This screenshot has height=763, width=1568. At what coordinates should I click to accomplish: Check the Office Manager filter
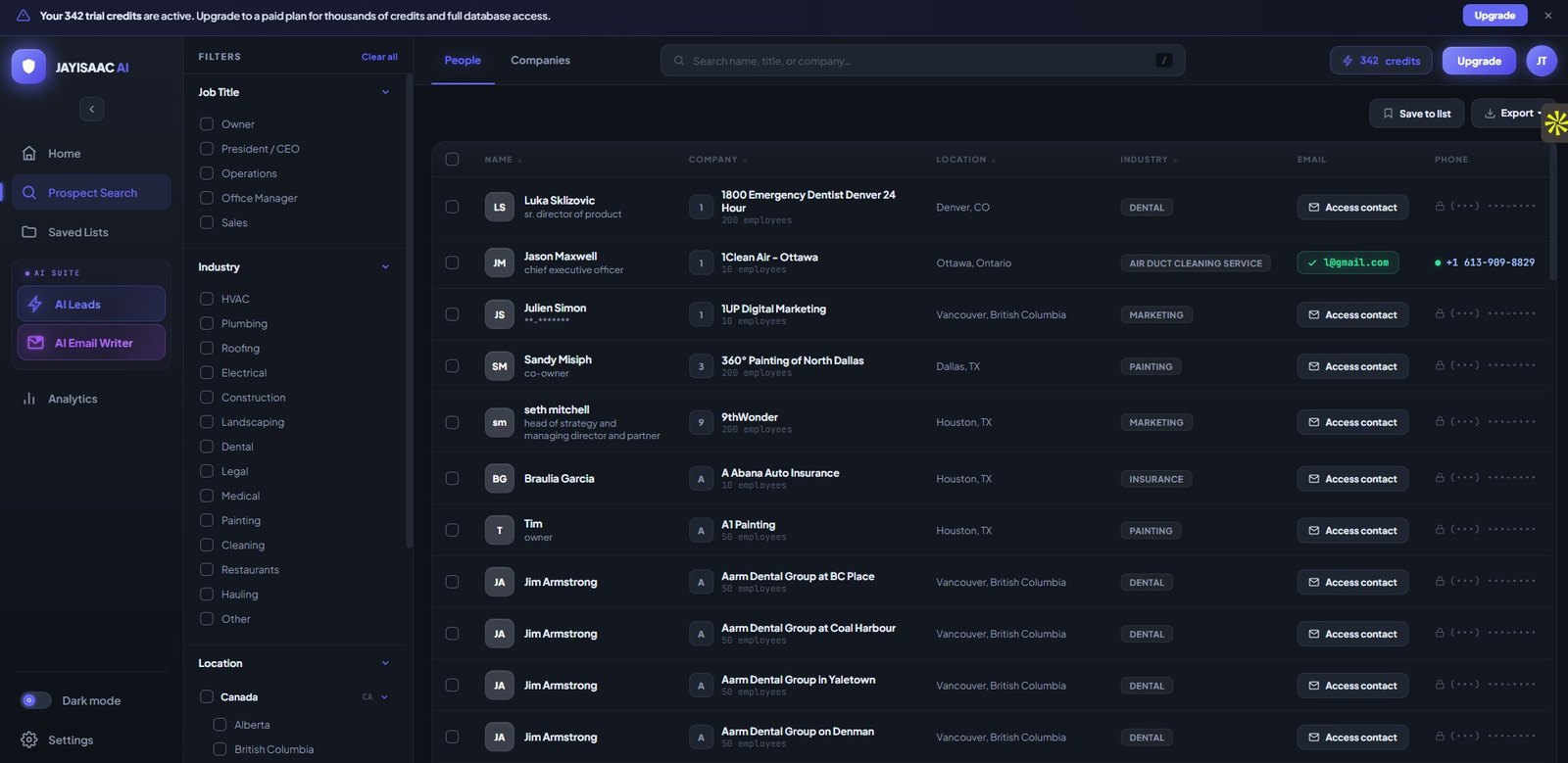(207, 198)
